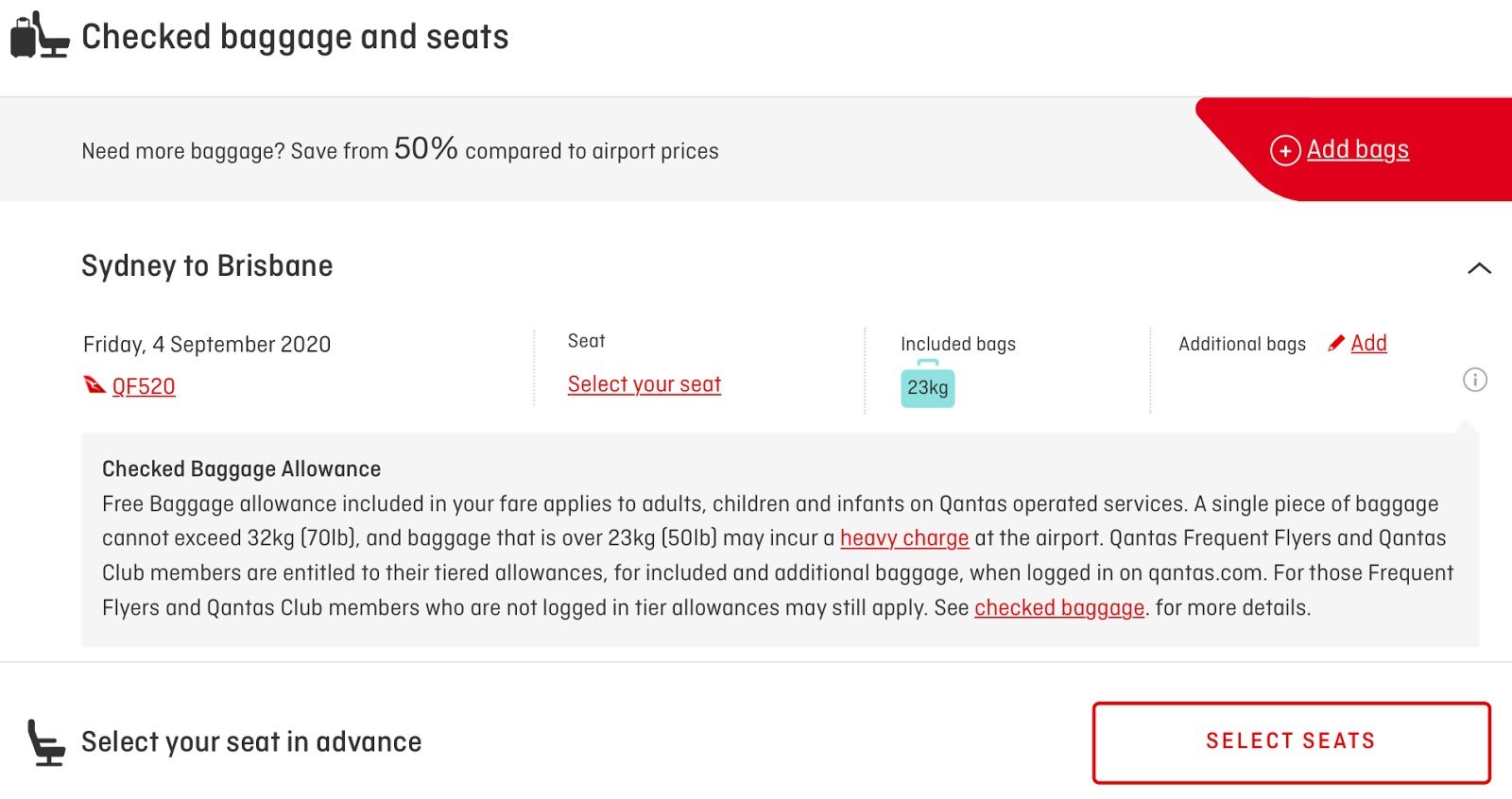This screenshot has width=1512, height=799.
Task: Click the SELECT SEATS button
Action: point(1291,742)
